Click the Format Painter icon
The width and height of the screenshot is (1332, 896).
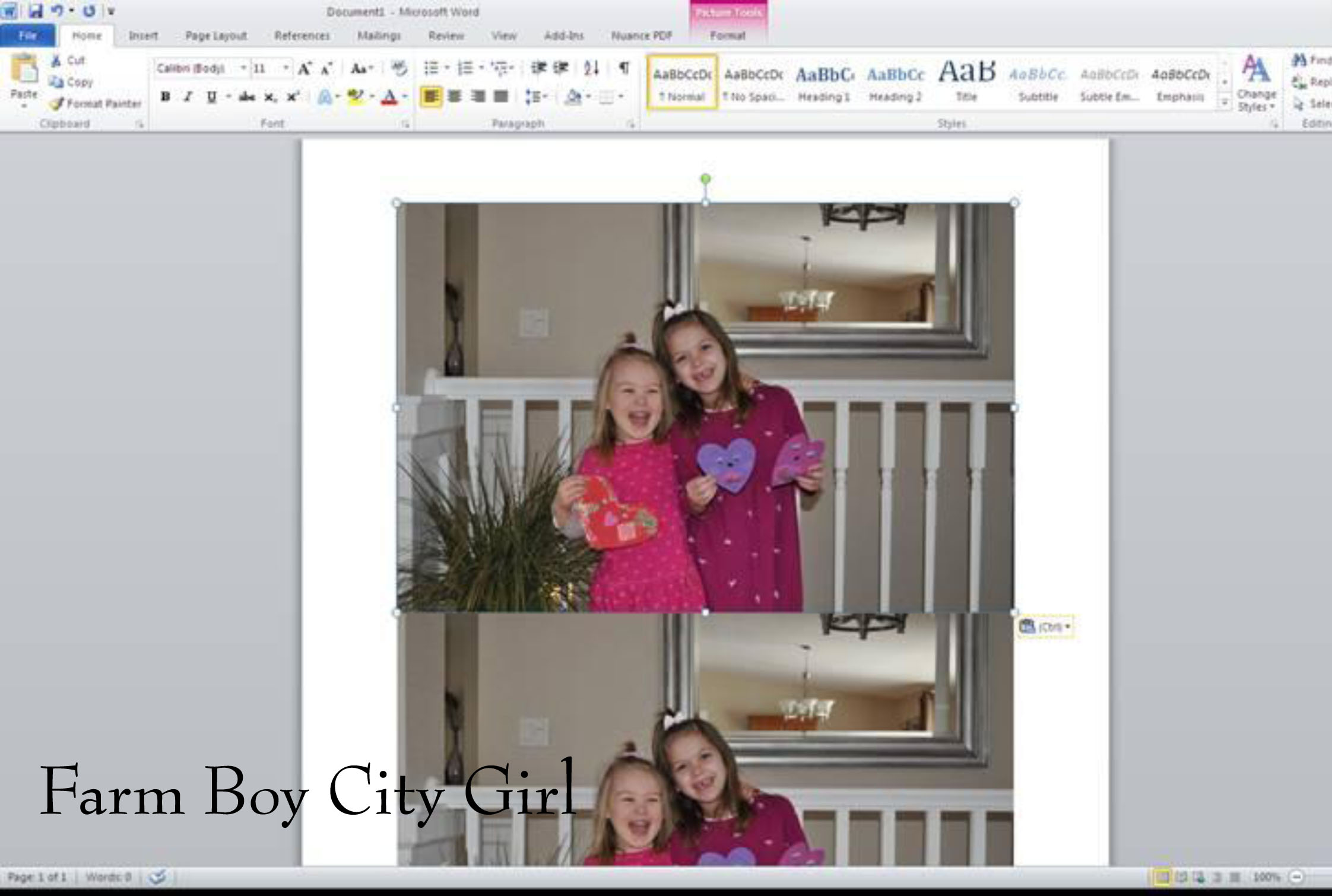coord(58,104)
